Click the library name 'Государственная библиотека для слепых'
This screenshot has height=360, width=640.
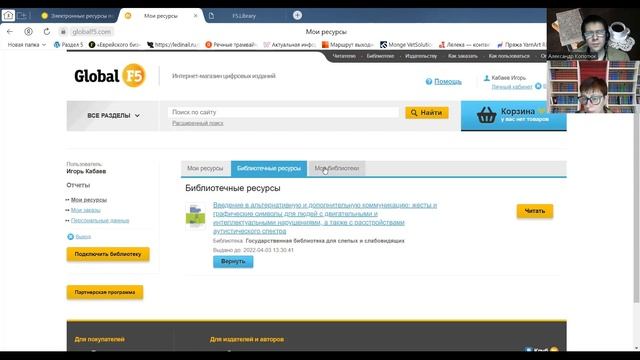point(325,241)
